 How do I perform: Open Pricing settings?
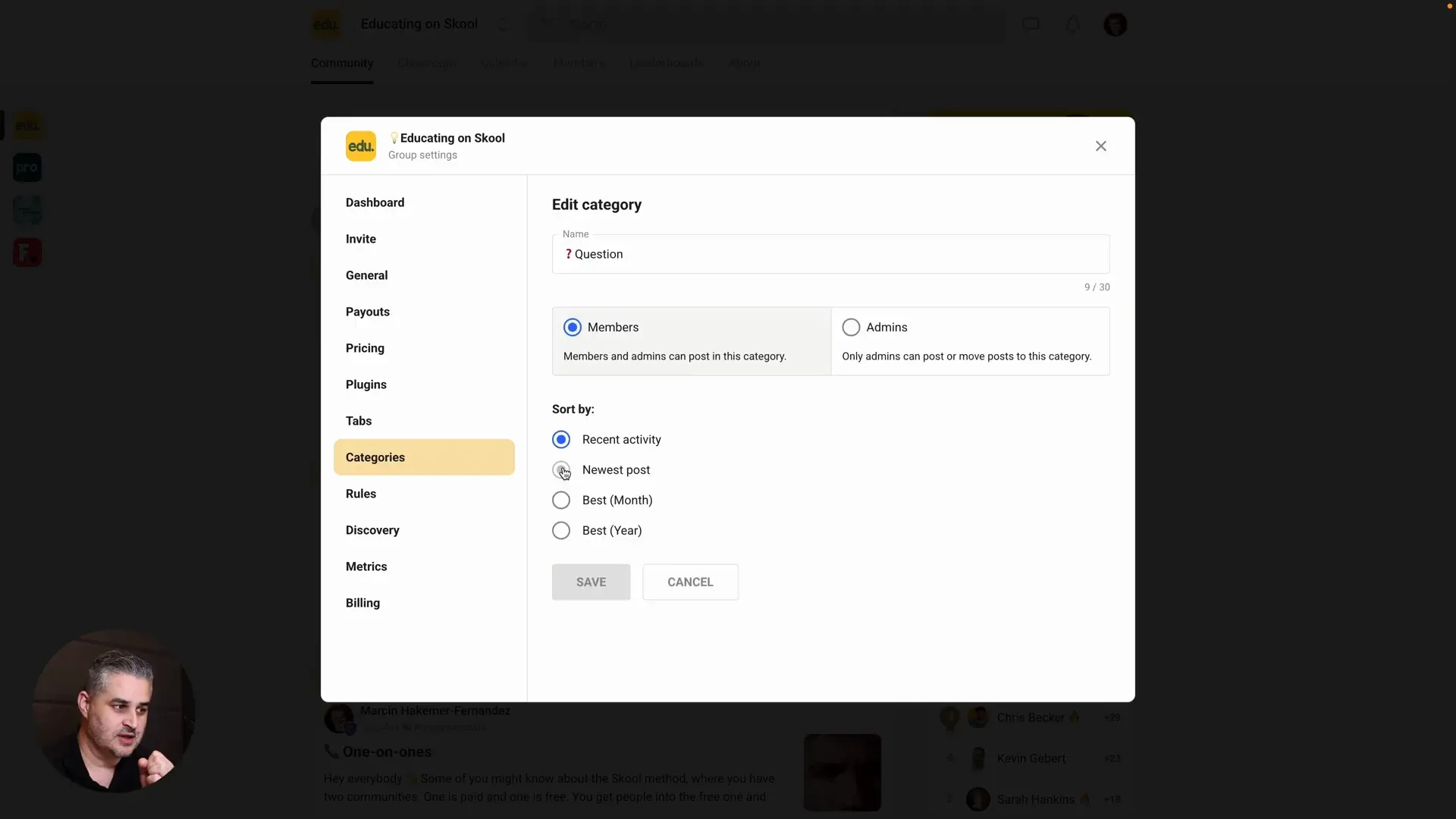[424, 348]
